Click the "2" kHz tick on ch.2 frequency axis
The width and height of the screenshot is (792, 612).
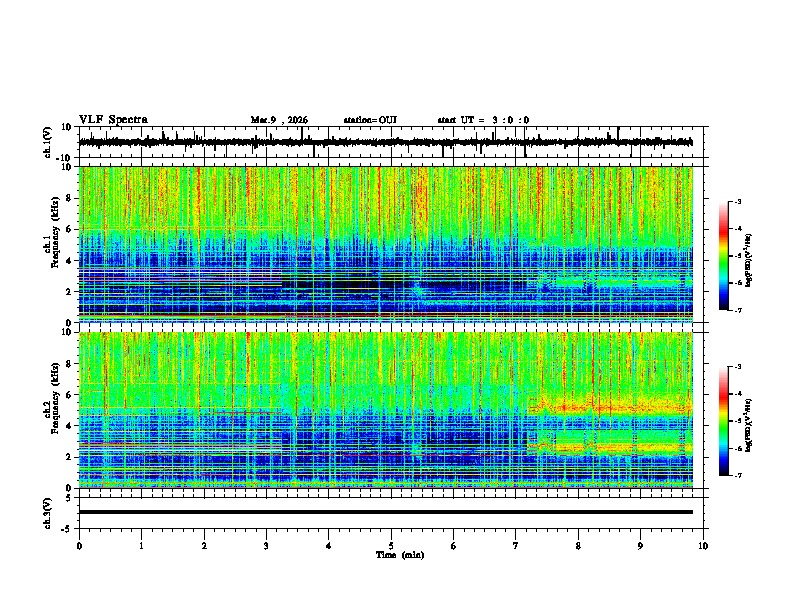69,457
